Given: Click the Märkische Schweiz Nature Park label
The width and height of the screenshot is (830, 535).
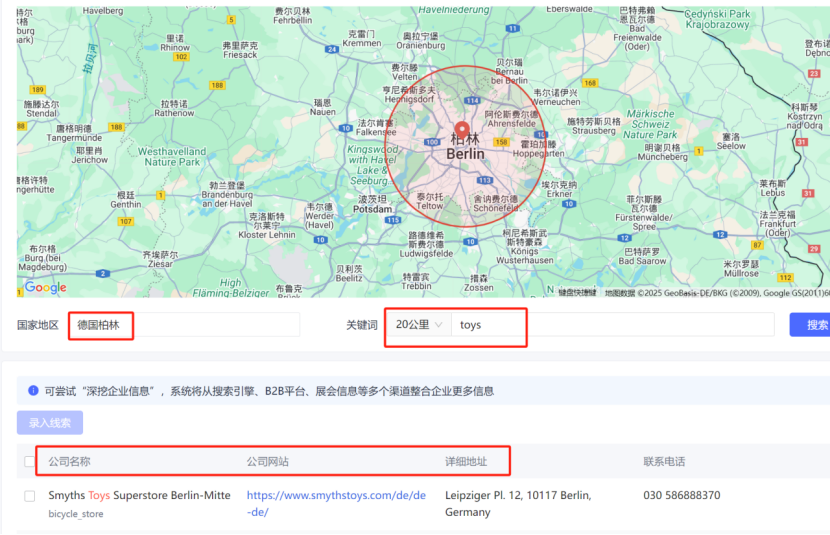Looking at the screenshot, I should (x=651, y=124).
